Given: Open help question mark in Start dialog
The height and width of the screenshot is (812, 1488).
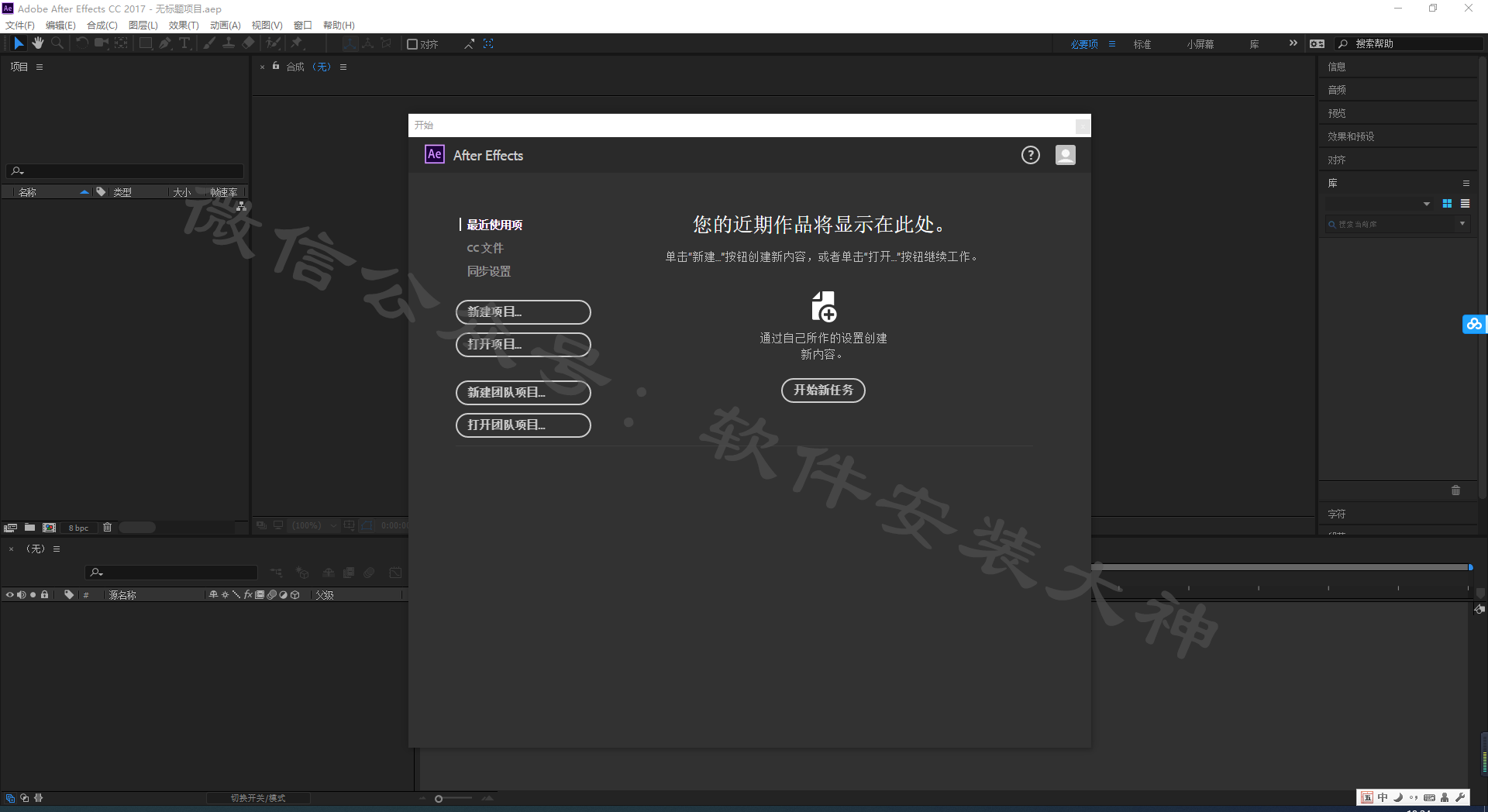Looking at the screenshot, I should (1030, 155).
